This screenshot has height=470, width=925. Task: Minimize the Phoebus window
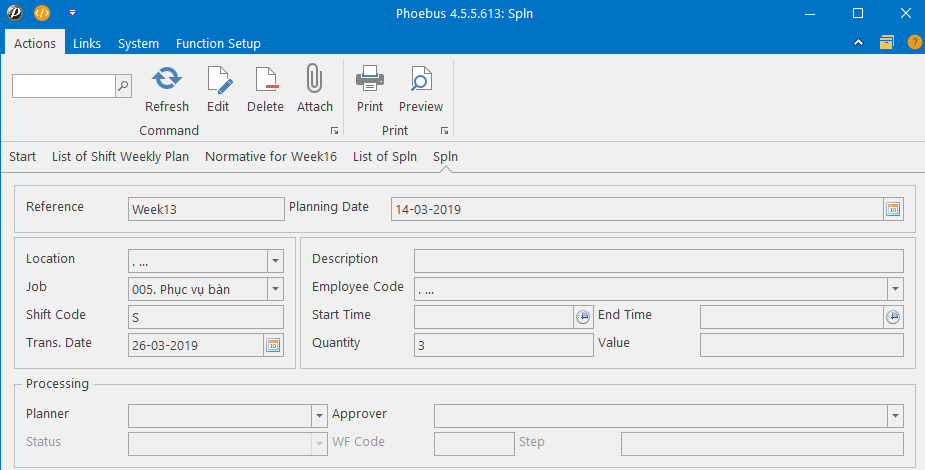pos(811,13)
